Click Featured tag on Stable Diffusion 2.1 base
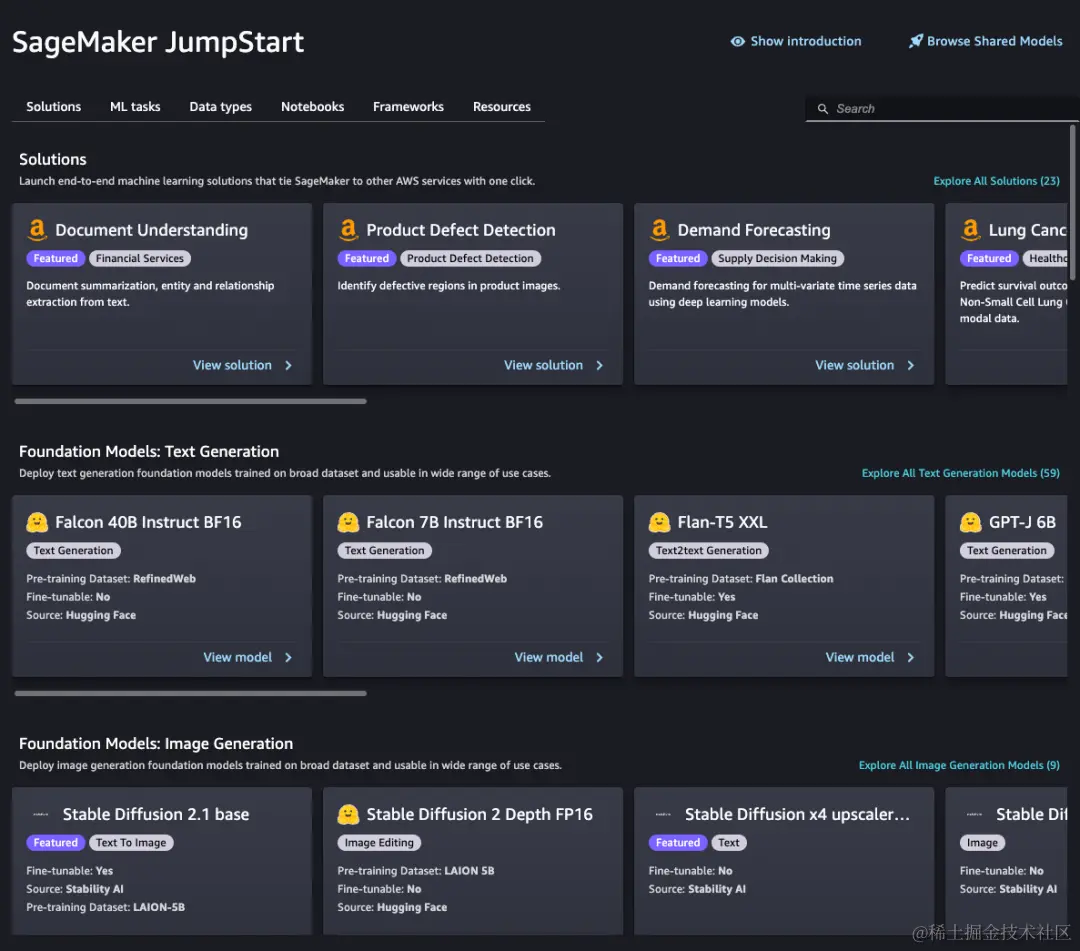This screenshot has width=1080, height=951. [56, 843]
